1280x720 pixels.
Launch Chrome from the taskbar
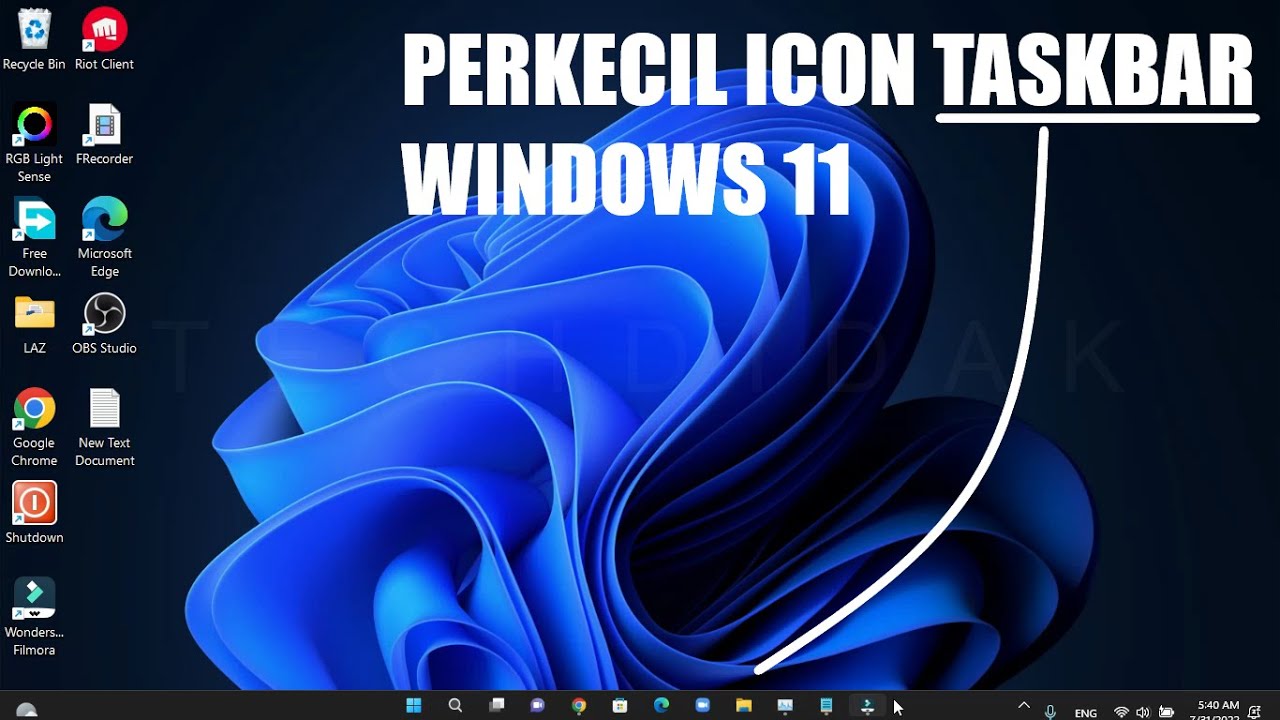pos(579,706)
